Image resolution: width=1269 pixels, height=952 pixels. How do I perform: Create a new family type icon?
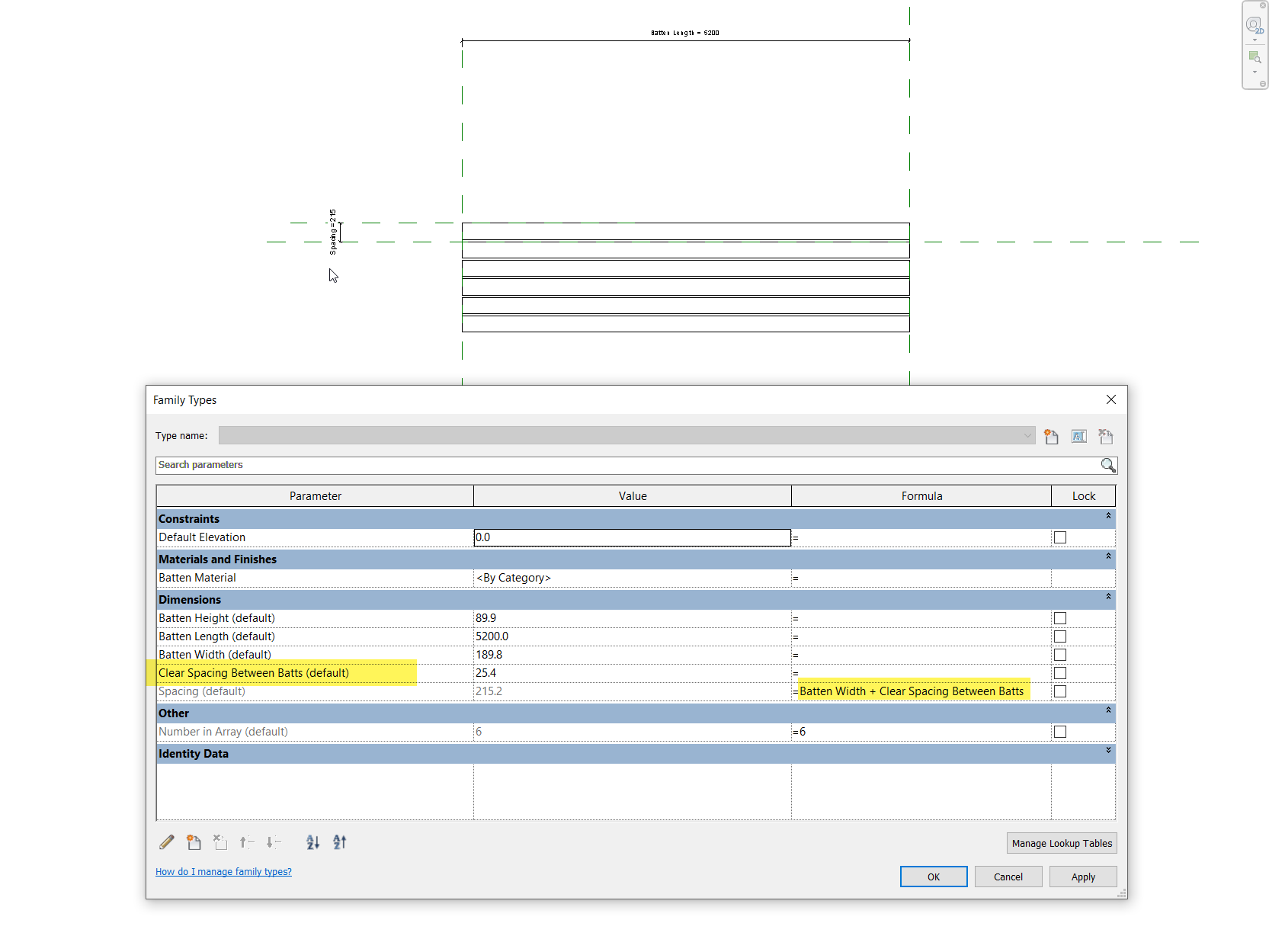coord(1052,436)
